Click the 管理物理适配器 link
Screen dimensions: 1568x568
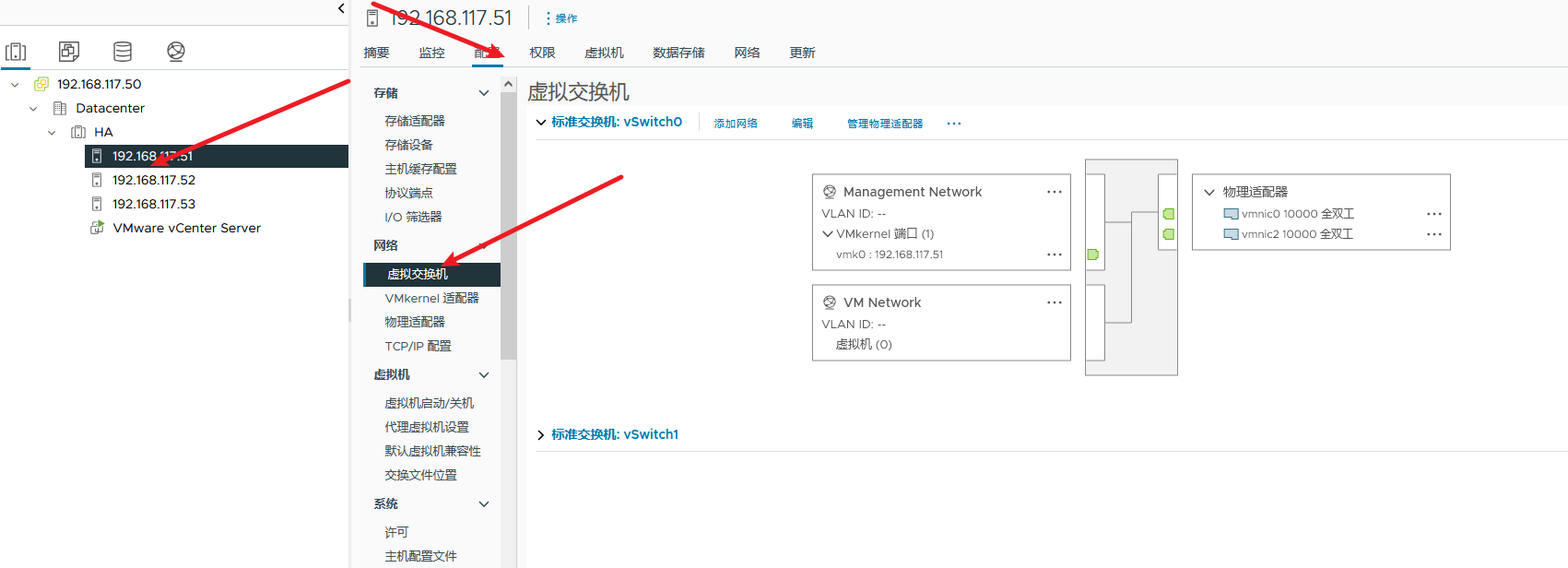coord(885,124)
